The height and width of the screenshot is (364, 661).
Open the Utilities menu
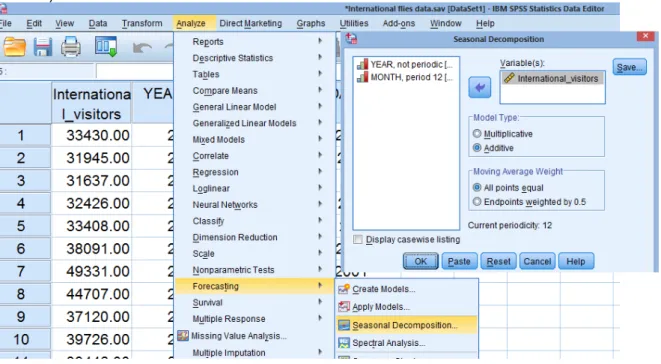[x=354, y=24]
